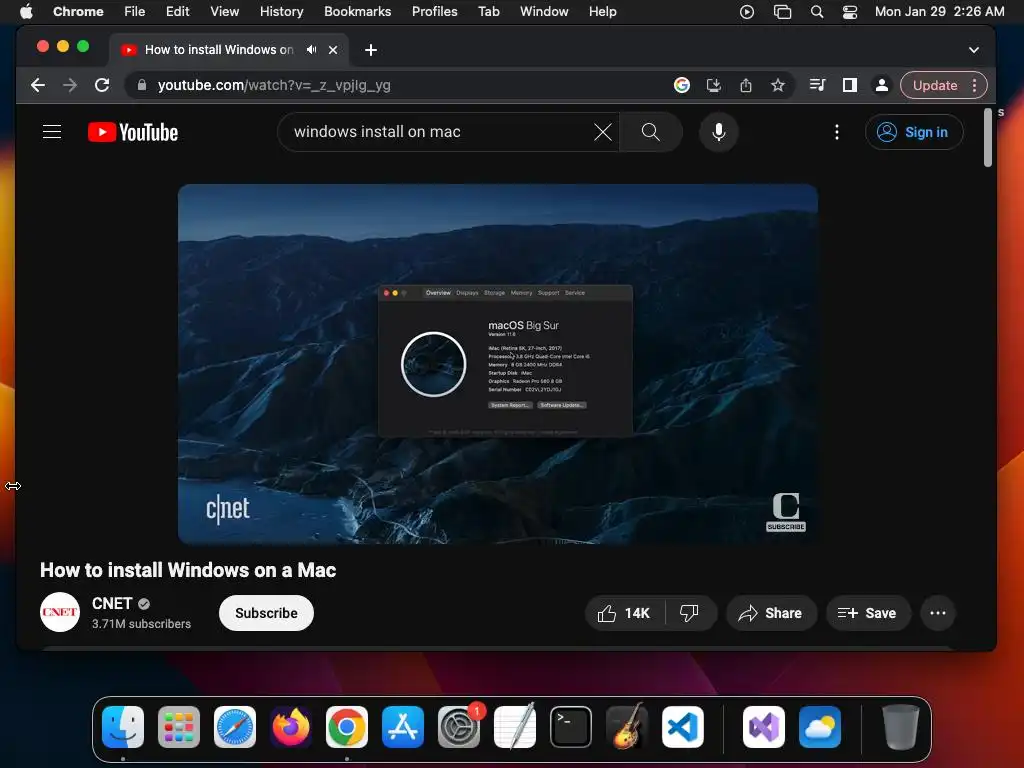Open more actions ellipsis under video
Image resolution: width=1024 pixels, height=768 pixels.
(938, 613)
